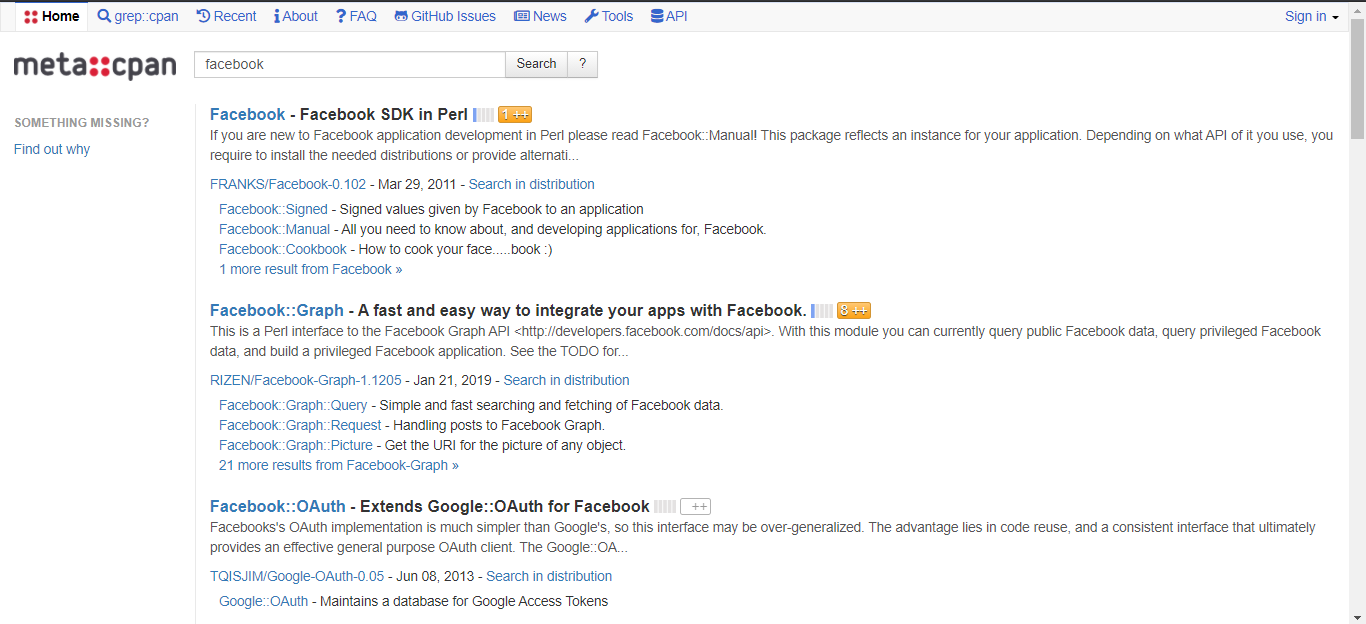Open Facebook::Manual module
The height and width of the screenshot is (624, 1366).
[x=274, y=229]
